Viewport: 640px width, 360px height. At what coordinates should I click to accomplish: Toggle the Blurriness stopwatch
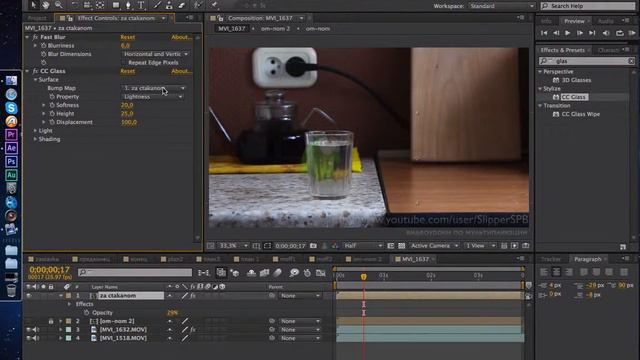tap(43, 46)
